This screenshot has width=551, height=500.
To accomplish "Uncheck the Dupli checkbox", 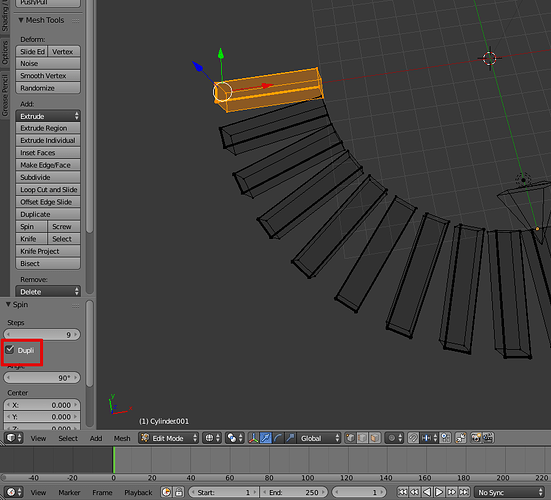I will pyautogui.click(x=10, y=350).
